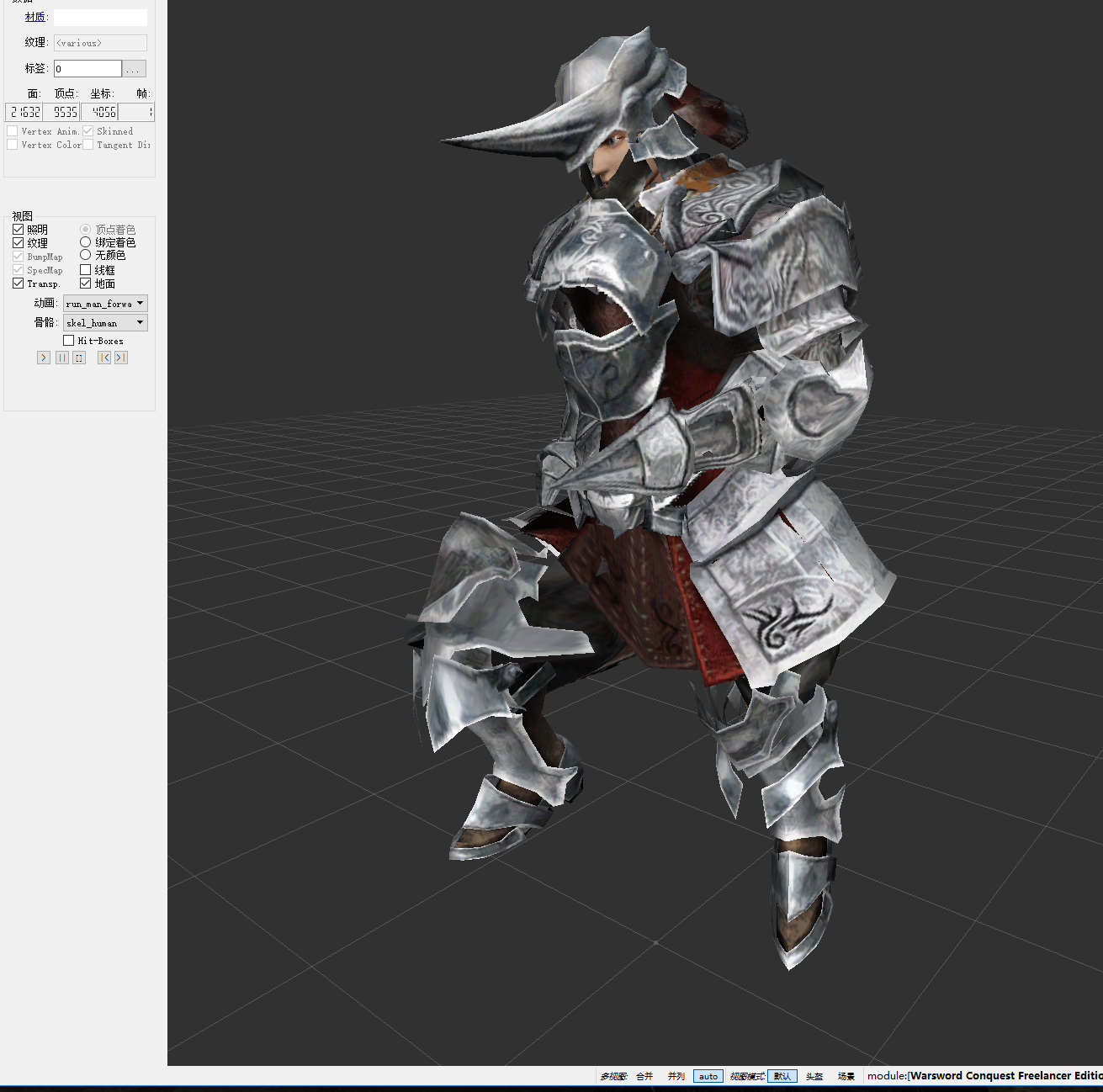Step to the next animation frame
The width and height of the screenshot is (1103, 1092).
click(x=121, y=358)
